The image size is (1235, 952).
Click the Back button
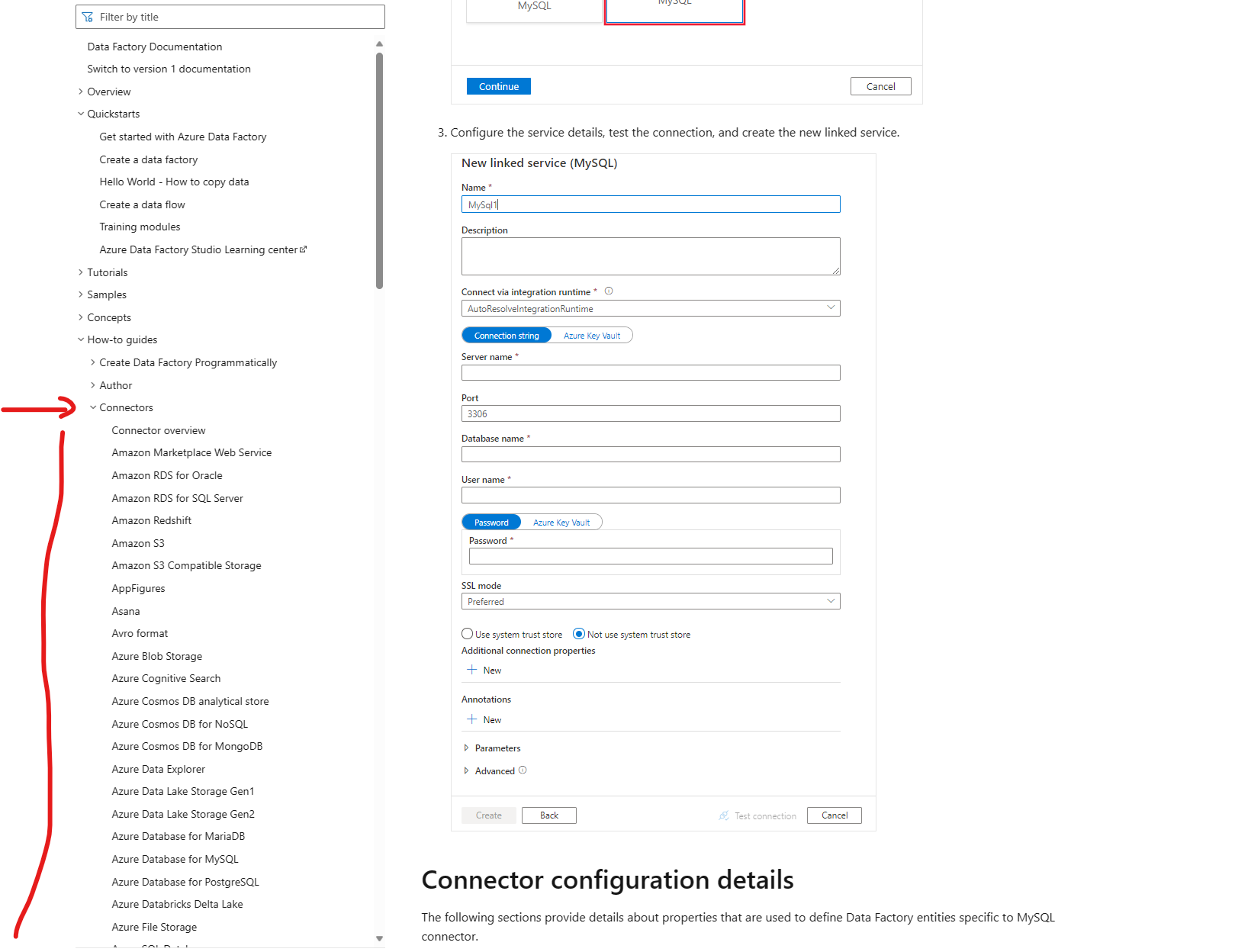[549, 815]
